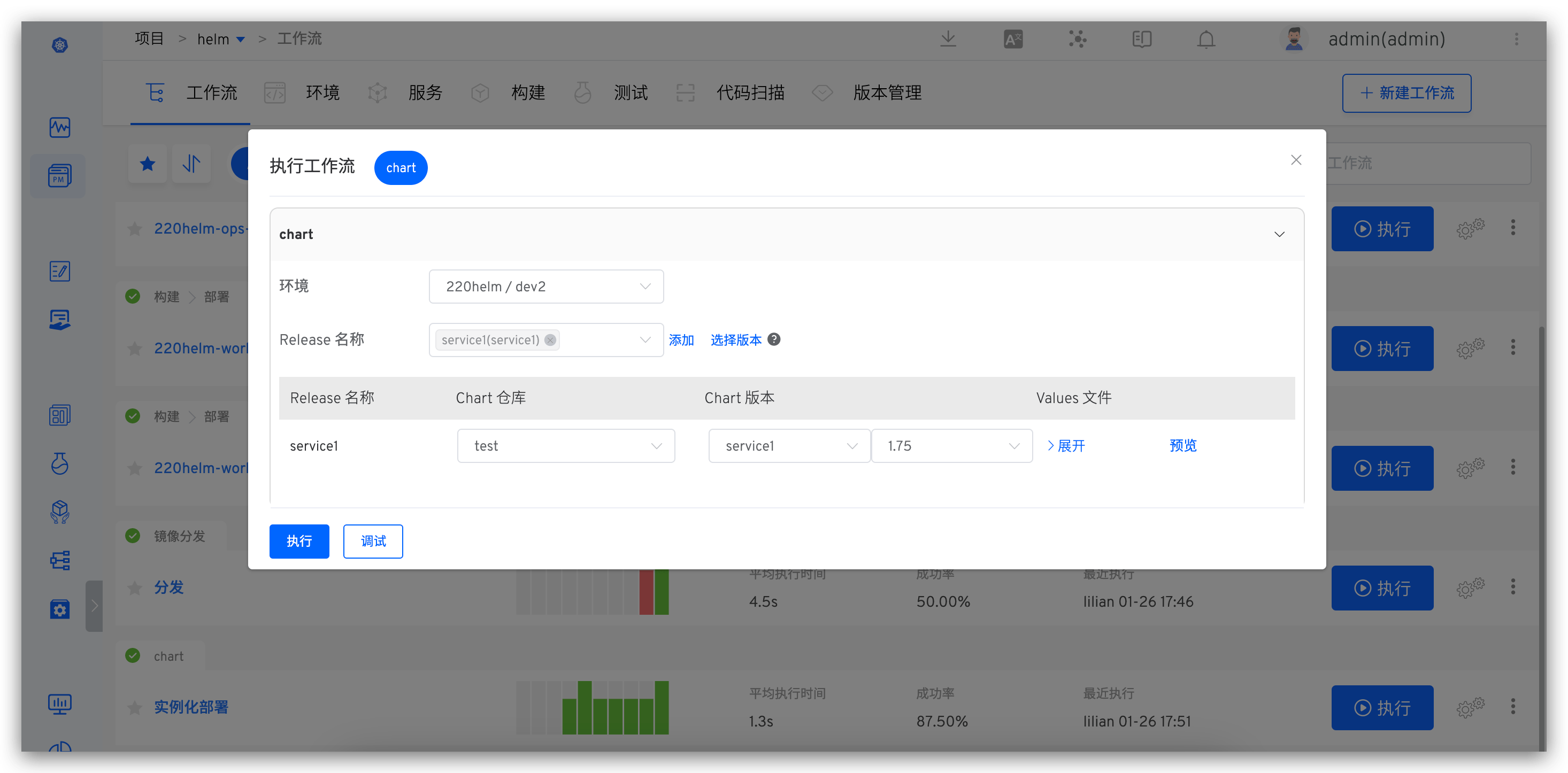Screen dimensions: 1568x773
Task: Open the Chart 仓库 dropdown showing test
Action: click(x=565, y=446)
